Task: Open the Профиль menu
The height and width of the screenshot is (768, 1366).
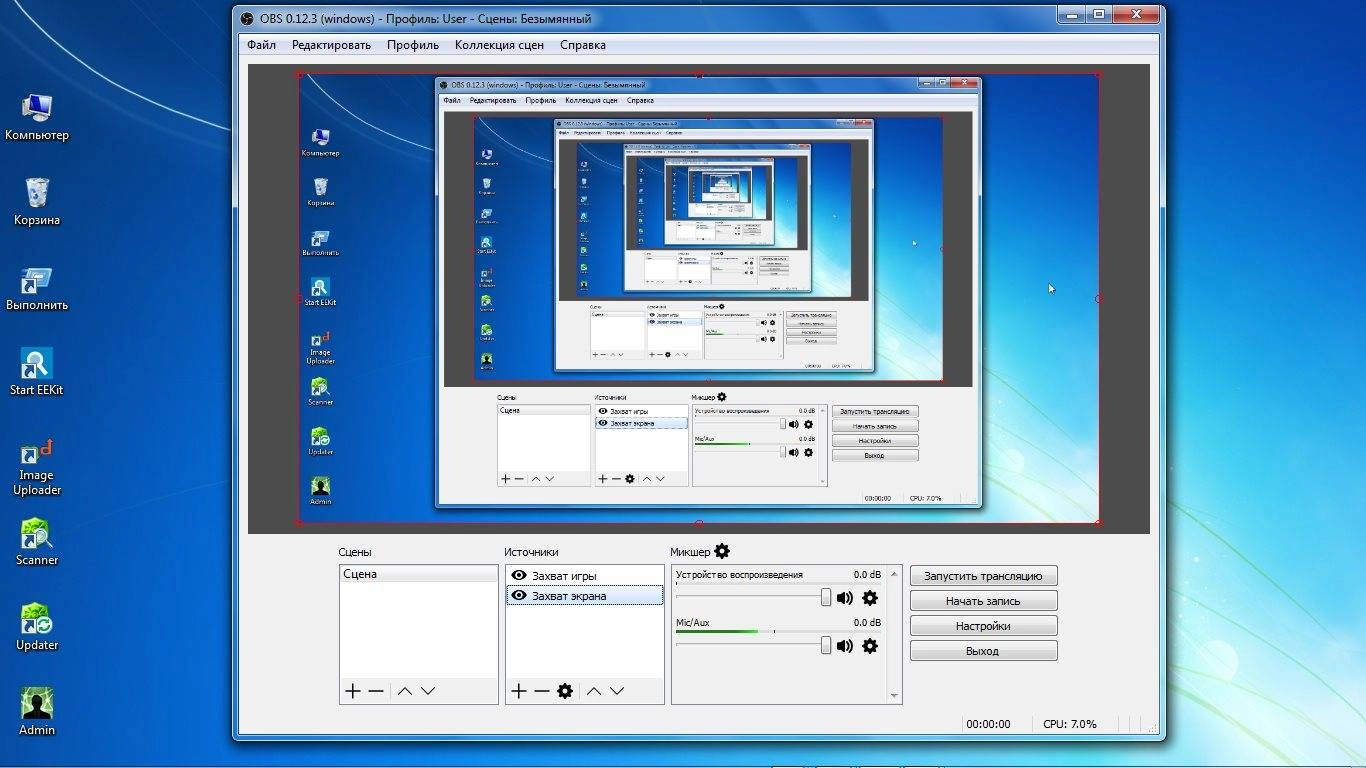Action: coord(413,45)
